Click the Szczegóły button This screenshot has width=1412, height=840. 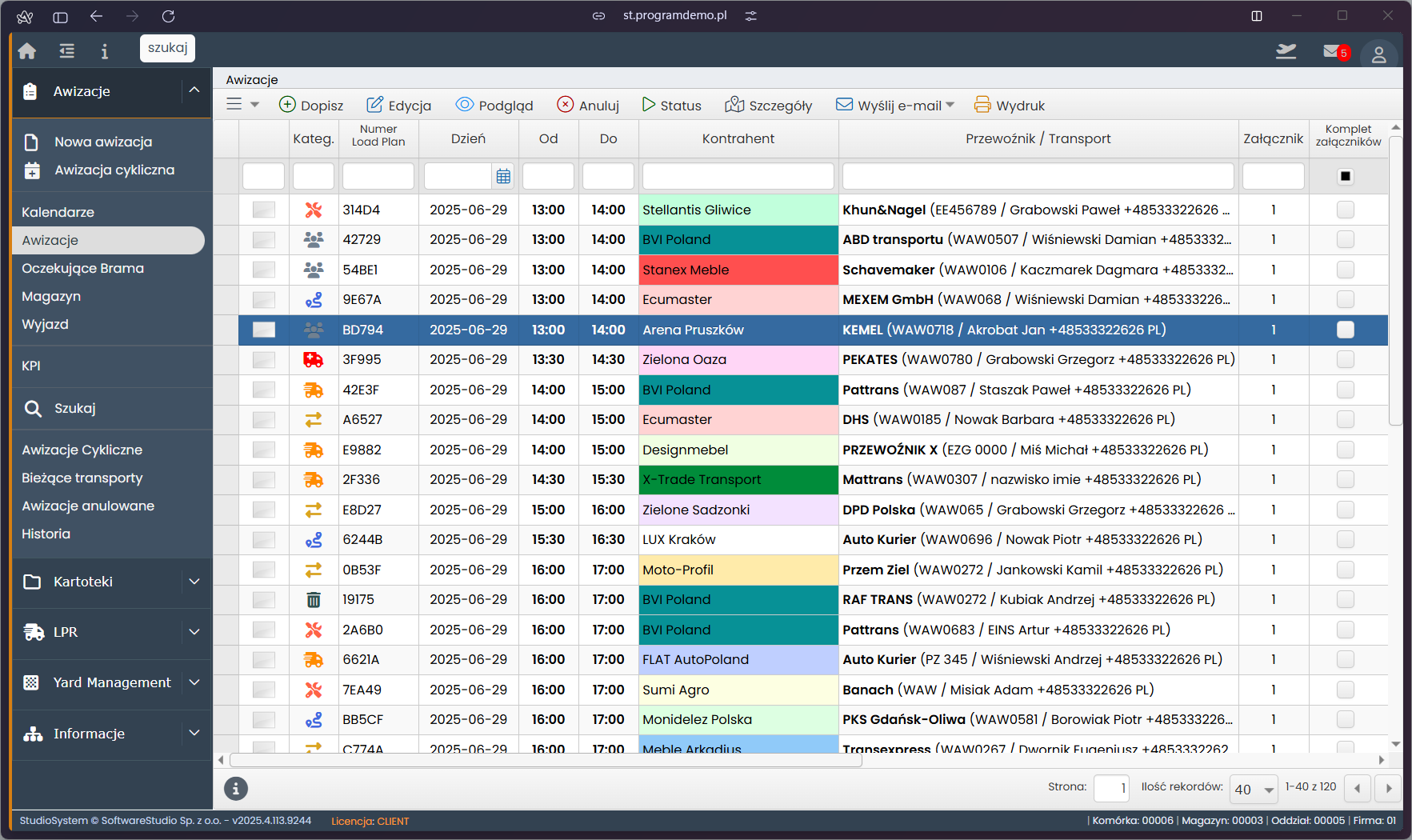click(x=768, y=105)
